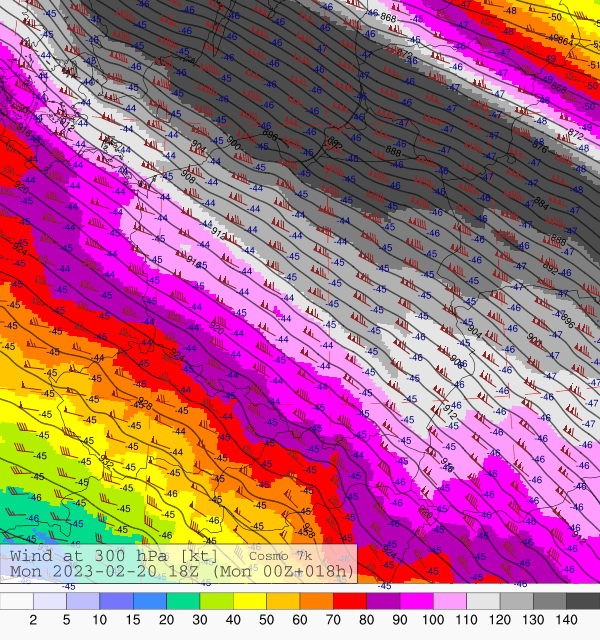Image resolution: width=600 pixels, height=640 pixels.
Task: Click the red swatch between 70 and 80
Action: [350, 601]
